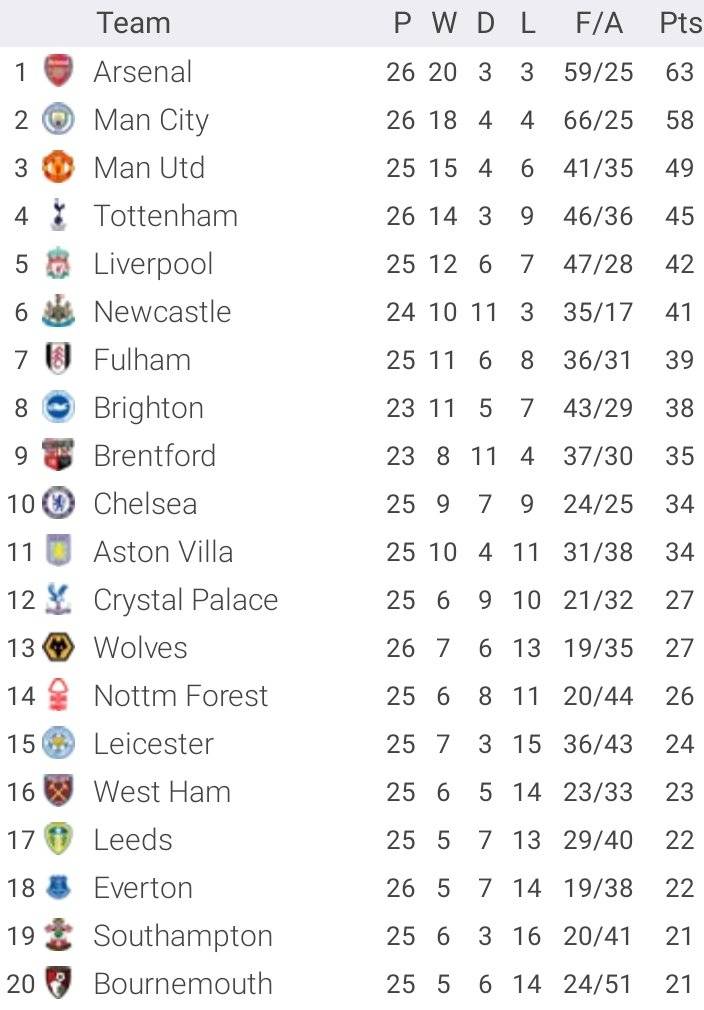Click the Wolves crest icon
The height and width of the screenshot is (1010, 704).
pos(58,648)
